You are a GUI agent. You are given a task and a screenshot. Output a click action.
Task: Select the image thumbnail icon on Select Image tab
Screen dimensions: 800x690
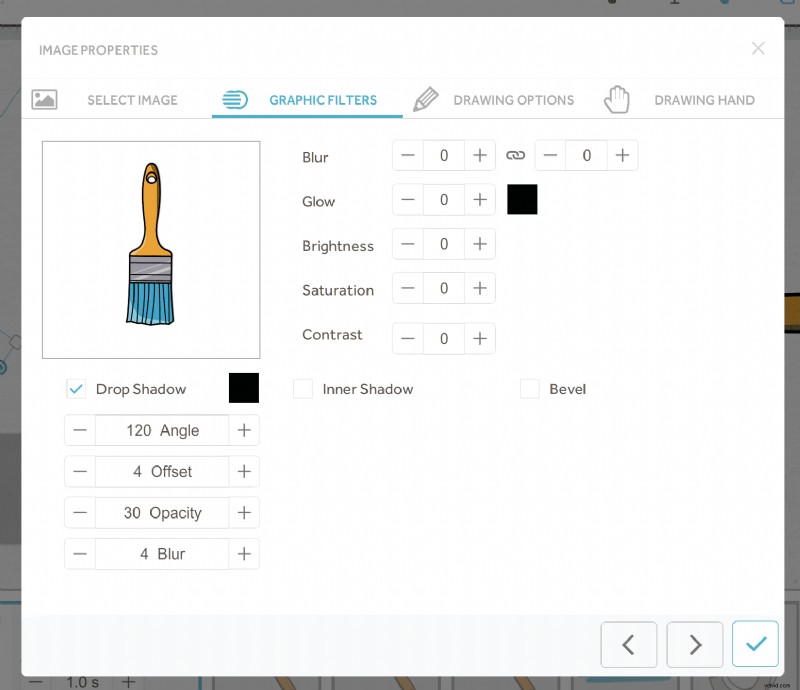pos(44,99)
